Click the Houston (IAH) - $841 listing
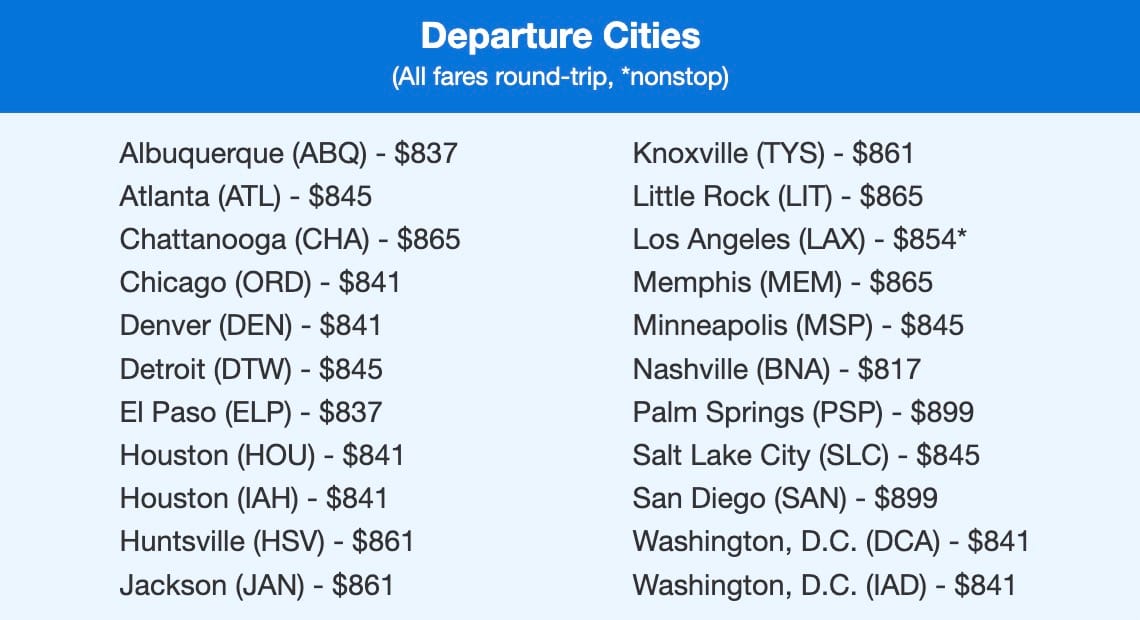1140x620 pixels. [254, 499]
